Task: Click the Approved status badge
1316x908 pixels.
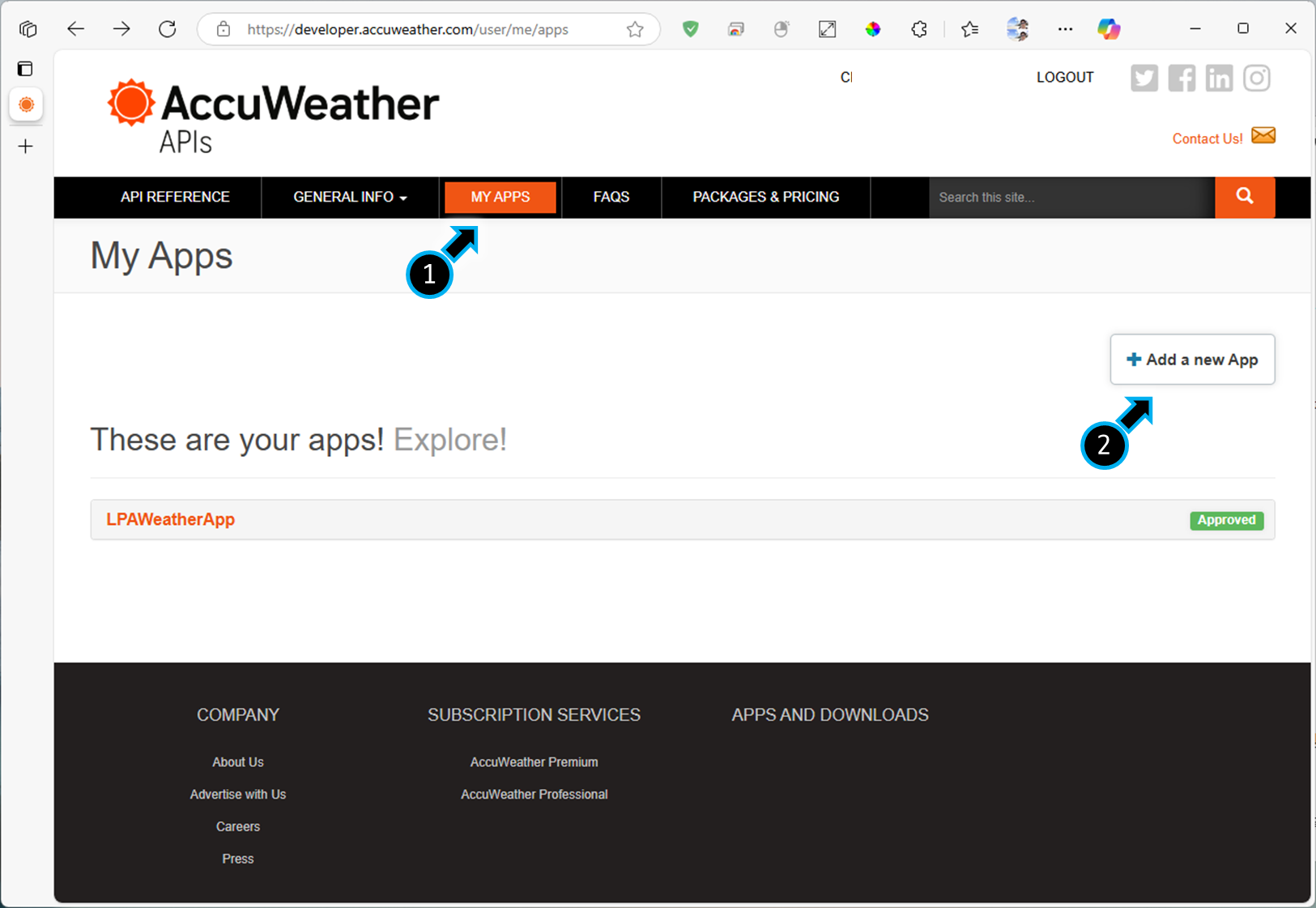Action: click(x=1226, y=520)
